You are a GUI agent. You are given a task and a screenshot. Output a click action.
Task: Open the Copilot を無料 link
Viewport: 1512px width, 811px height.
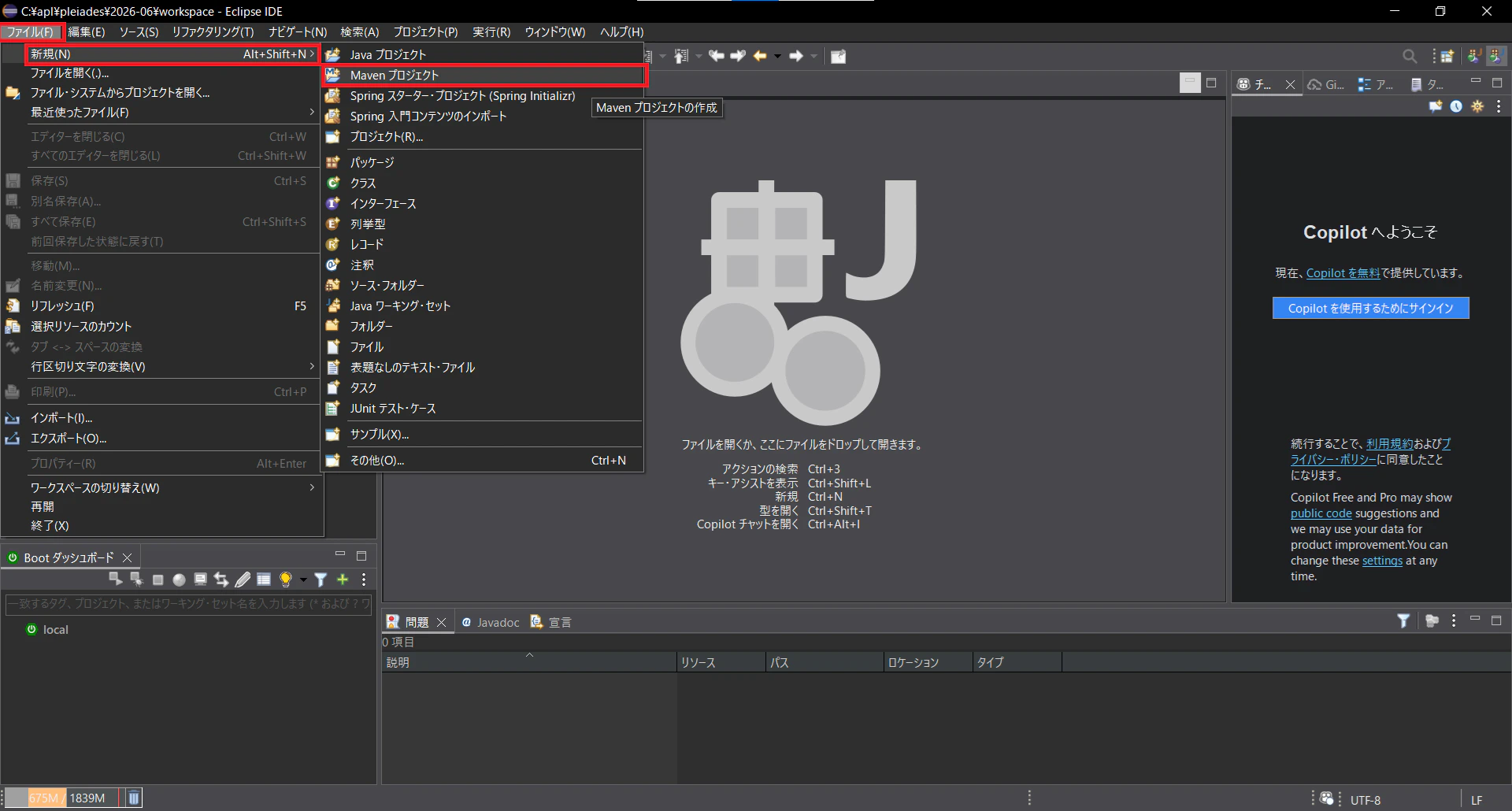[1343, 273]
